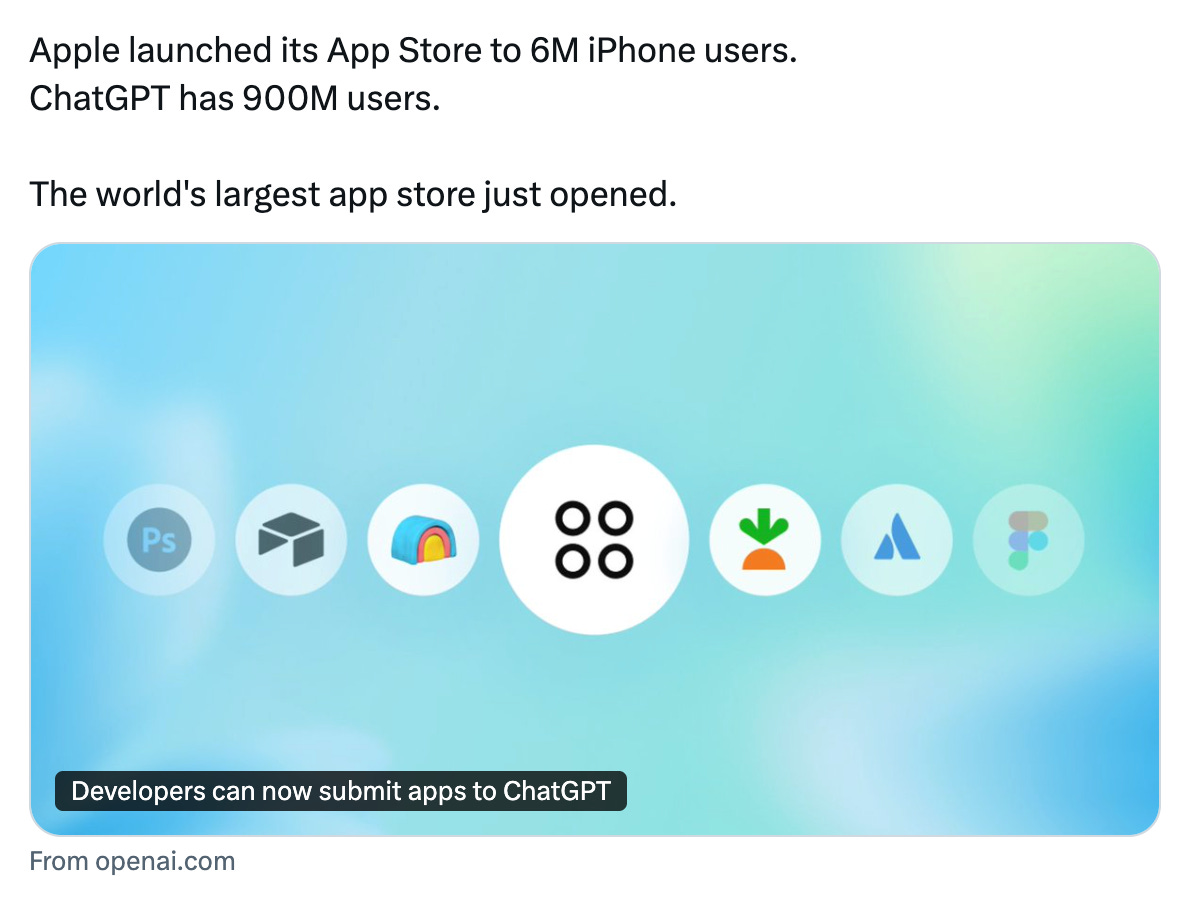Screen dimensions: 1192x902
Task: Click the Photoshop Ps app icon
Action: [x=159, y=540]
